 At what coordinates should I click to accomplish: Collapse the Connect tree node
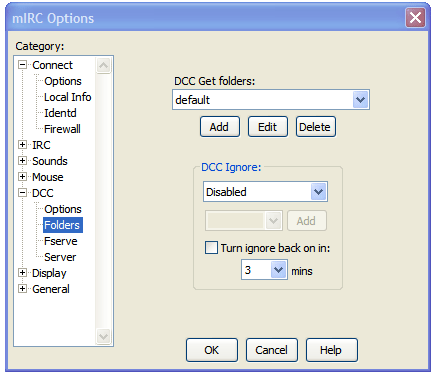(22, 65)
